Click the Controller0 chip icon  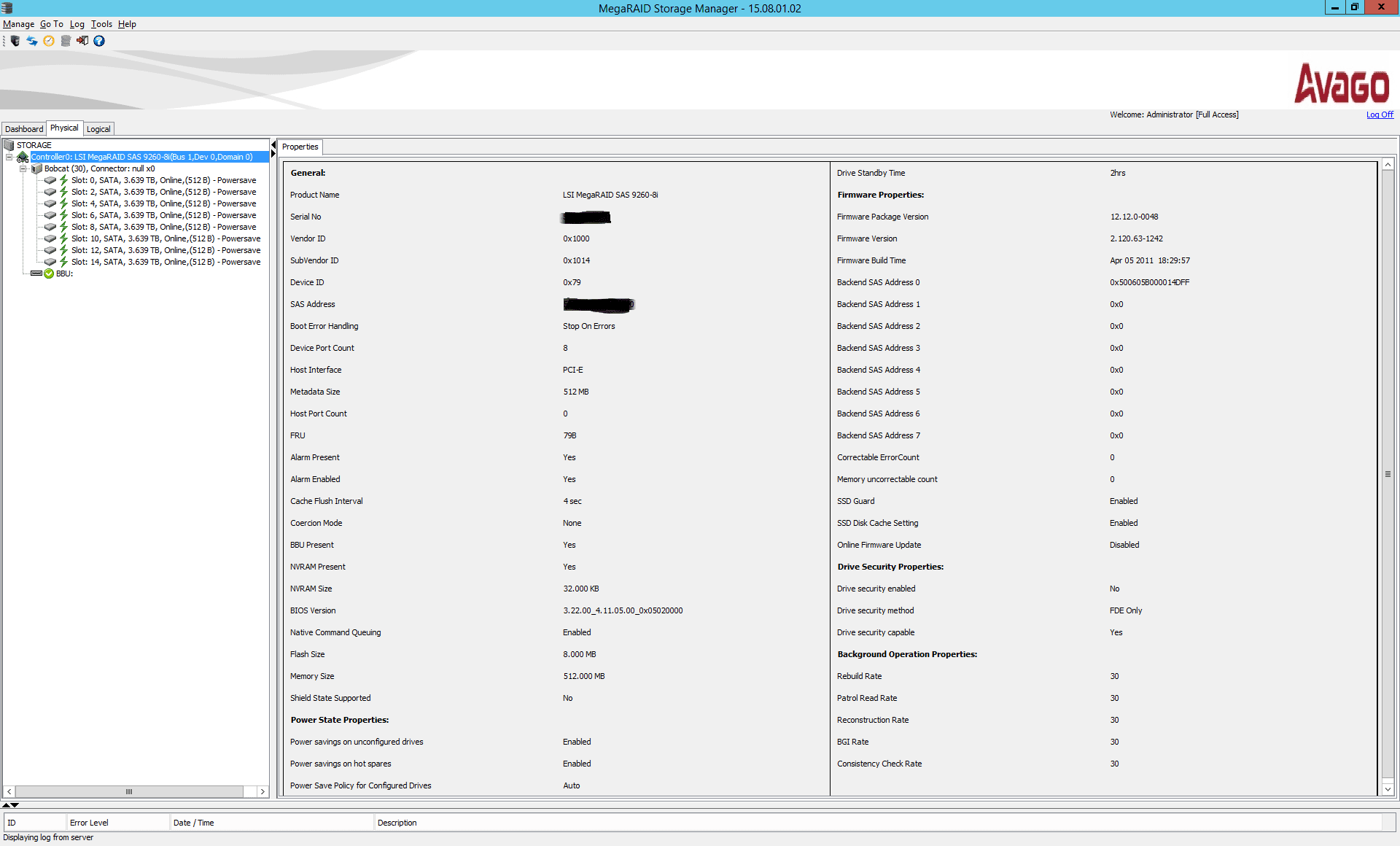click(23, 157)
